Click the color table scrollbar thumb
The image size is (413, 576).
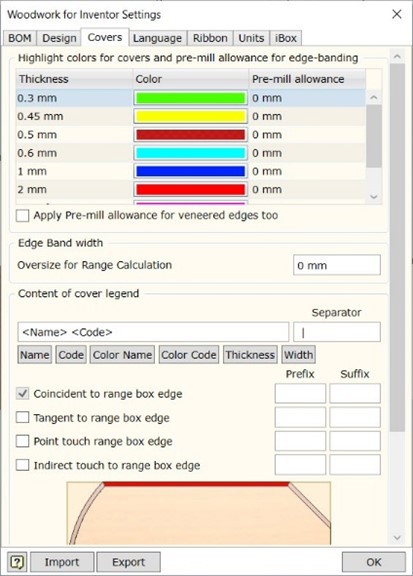374,136
